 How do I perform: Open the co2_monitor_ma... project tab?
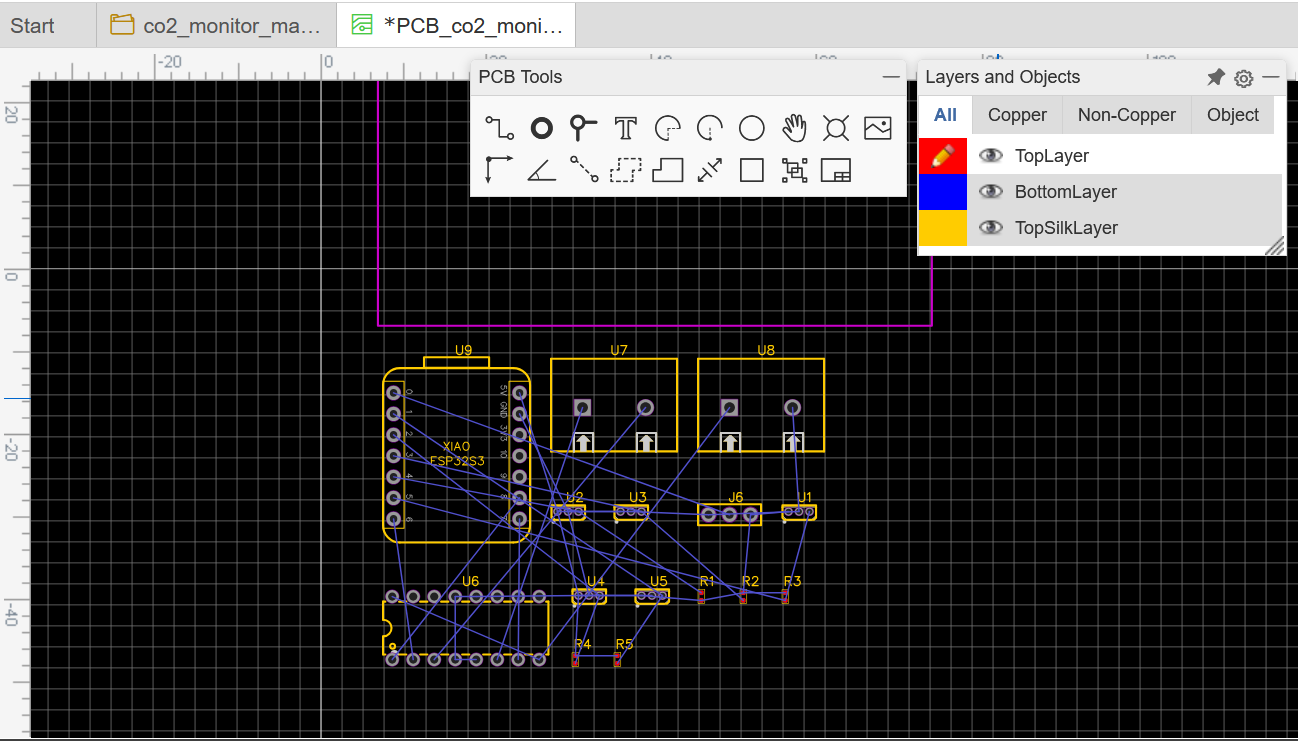(216, 25)
